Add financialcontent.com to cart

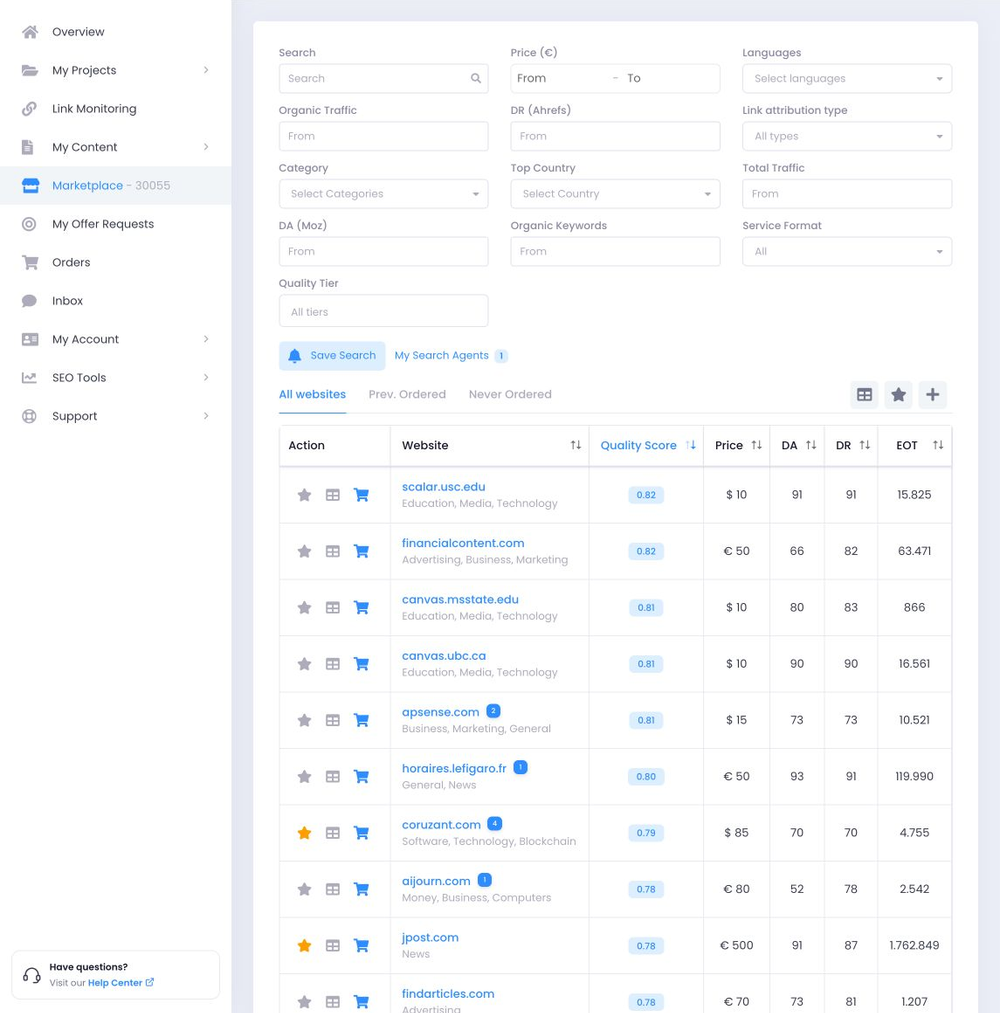[x=362, y=551]
